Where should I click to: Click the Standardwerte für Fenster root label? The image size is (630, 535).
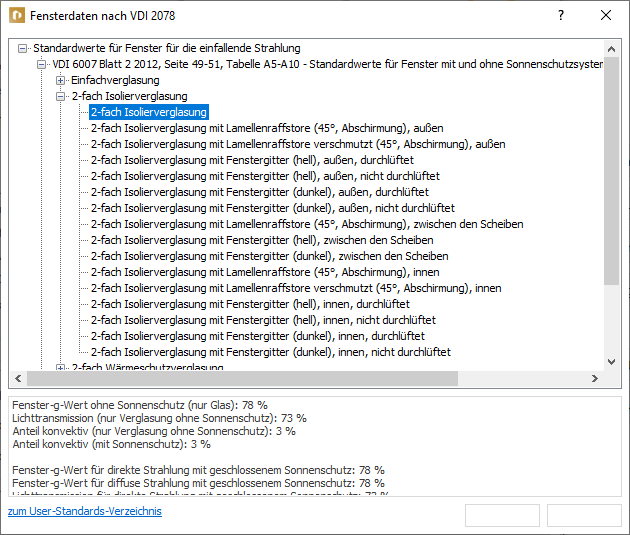pyautogui.click(x=167, y=48)
